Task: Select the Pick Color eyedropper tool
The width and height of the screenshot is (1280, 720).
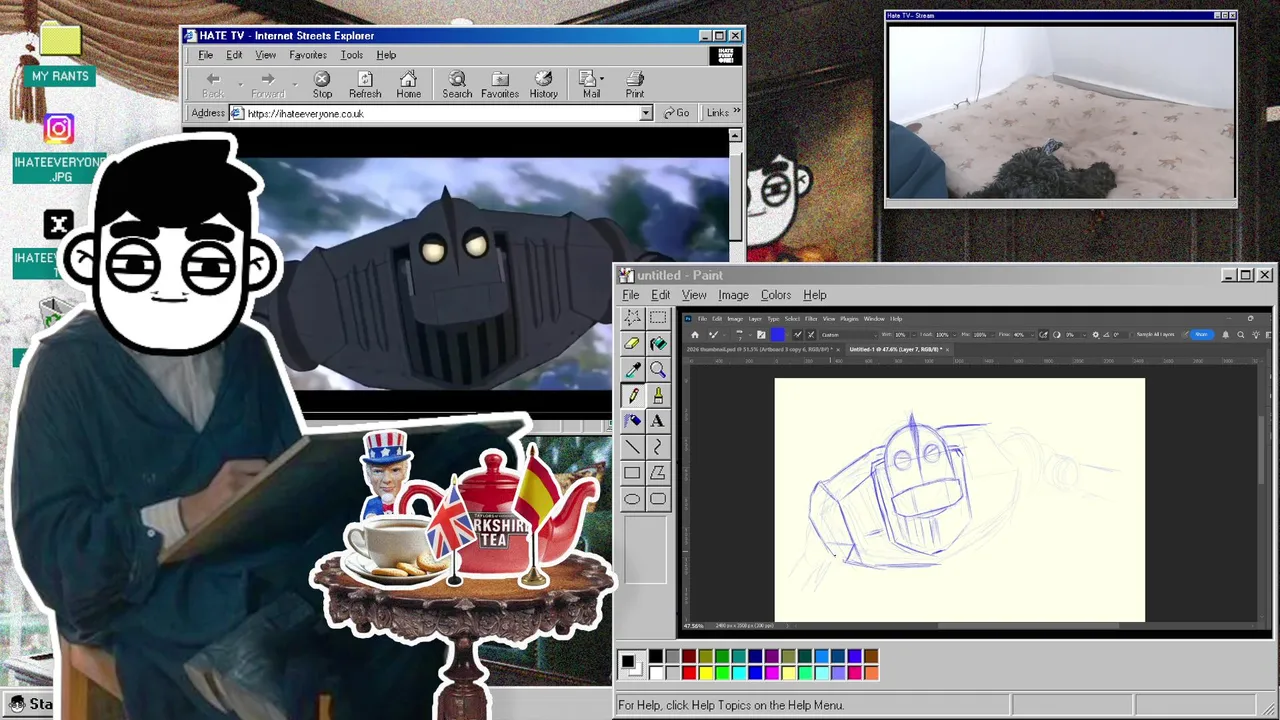Action: tap(632, 370)
